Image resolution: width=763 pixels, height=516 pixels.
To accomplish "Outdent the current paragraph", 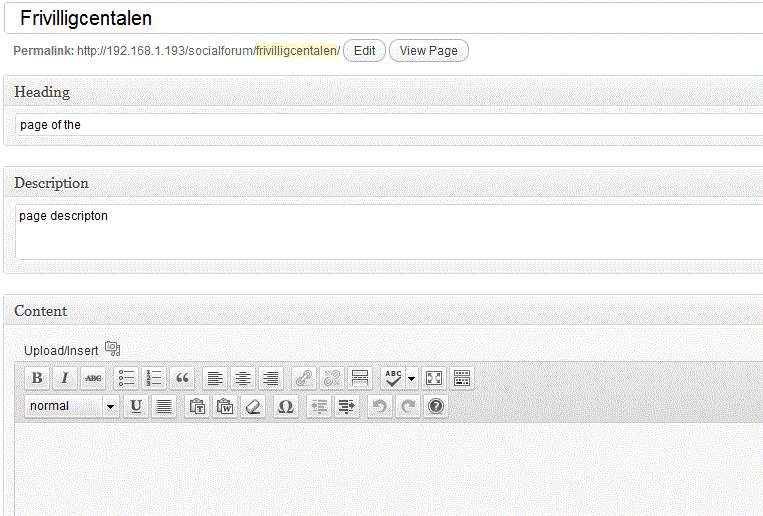I will (319, 406).
